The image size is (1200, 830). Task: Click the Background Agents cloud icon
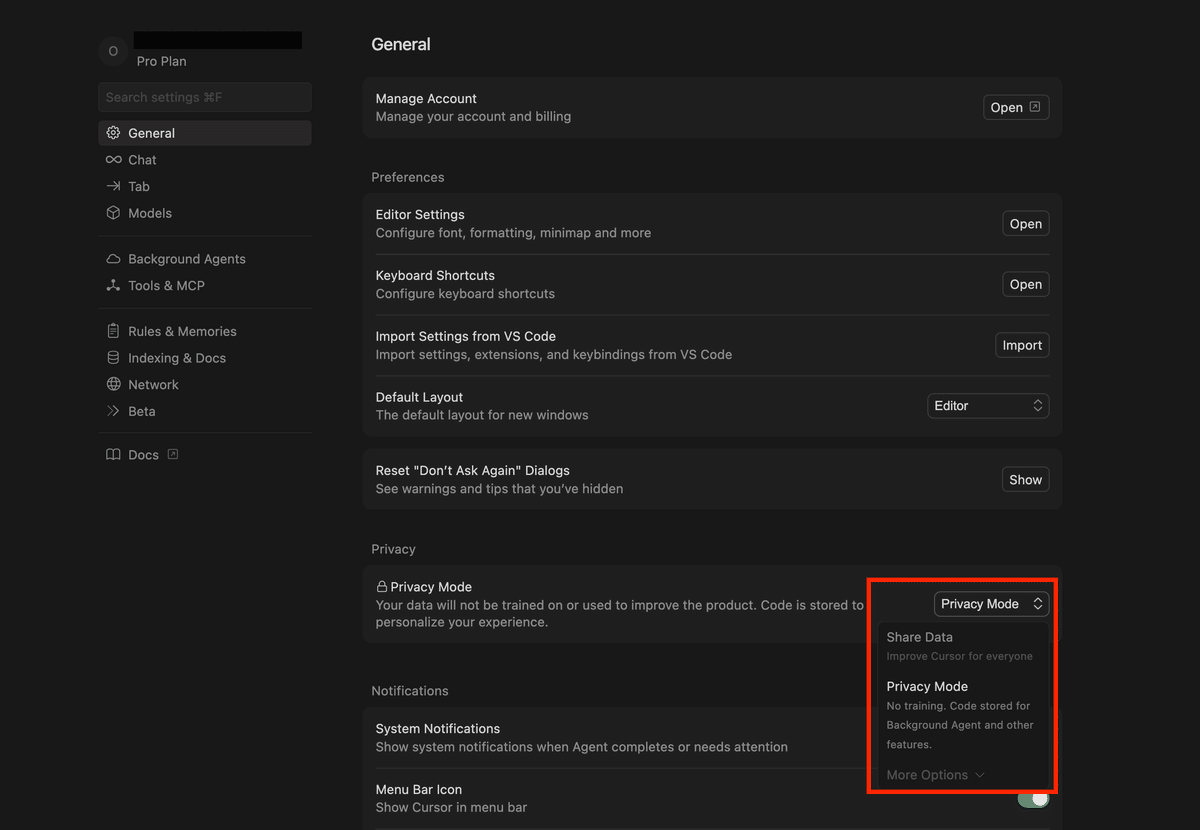[x=113, y=259]
